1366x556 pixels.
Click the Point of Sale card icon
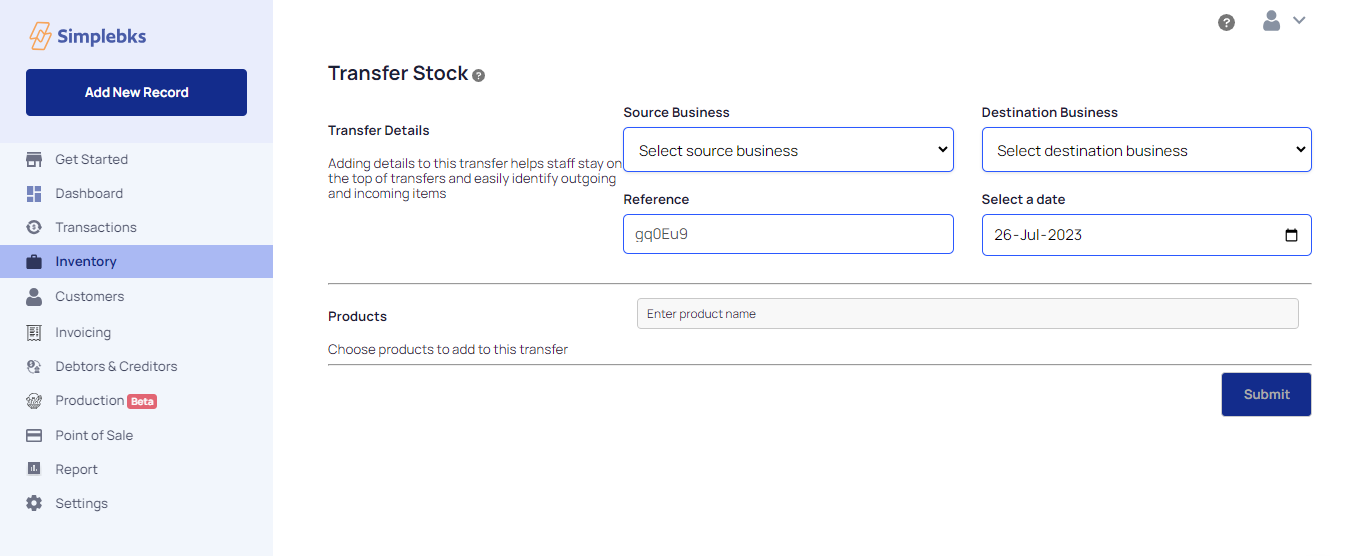pos(34,436)
